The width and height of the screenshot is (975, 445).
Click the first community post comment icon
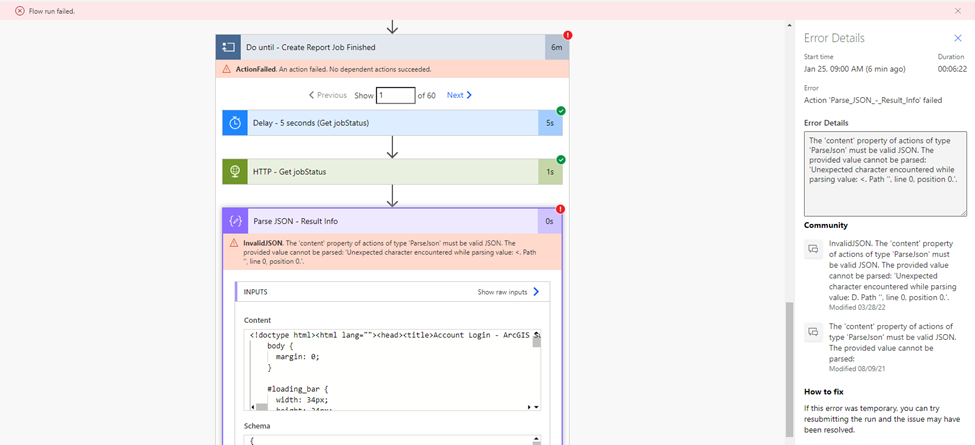click(x=813, y=247)
